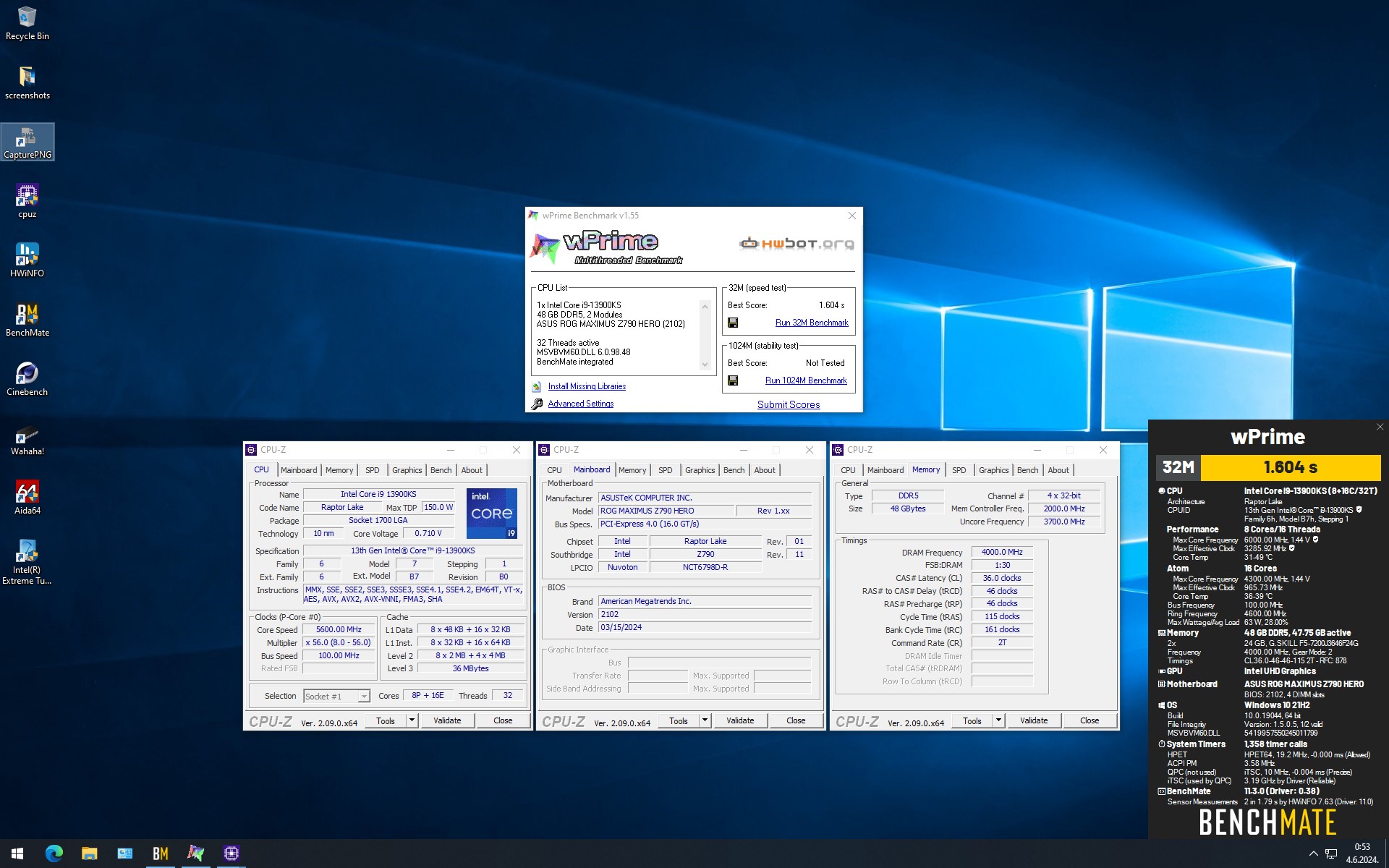Launch Microsoft Edge from taskbar
This screenshot has height=868, width=1389.
(54, 854)
